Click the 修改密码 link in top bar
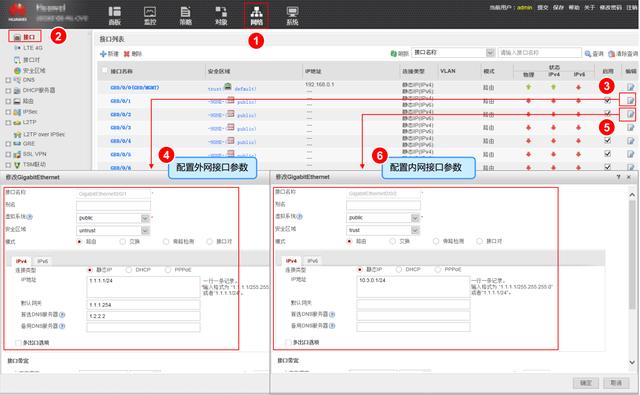The width and height of the screenshot is (640, 395). coord(611,7)
